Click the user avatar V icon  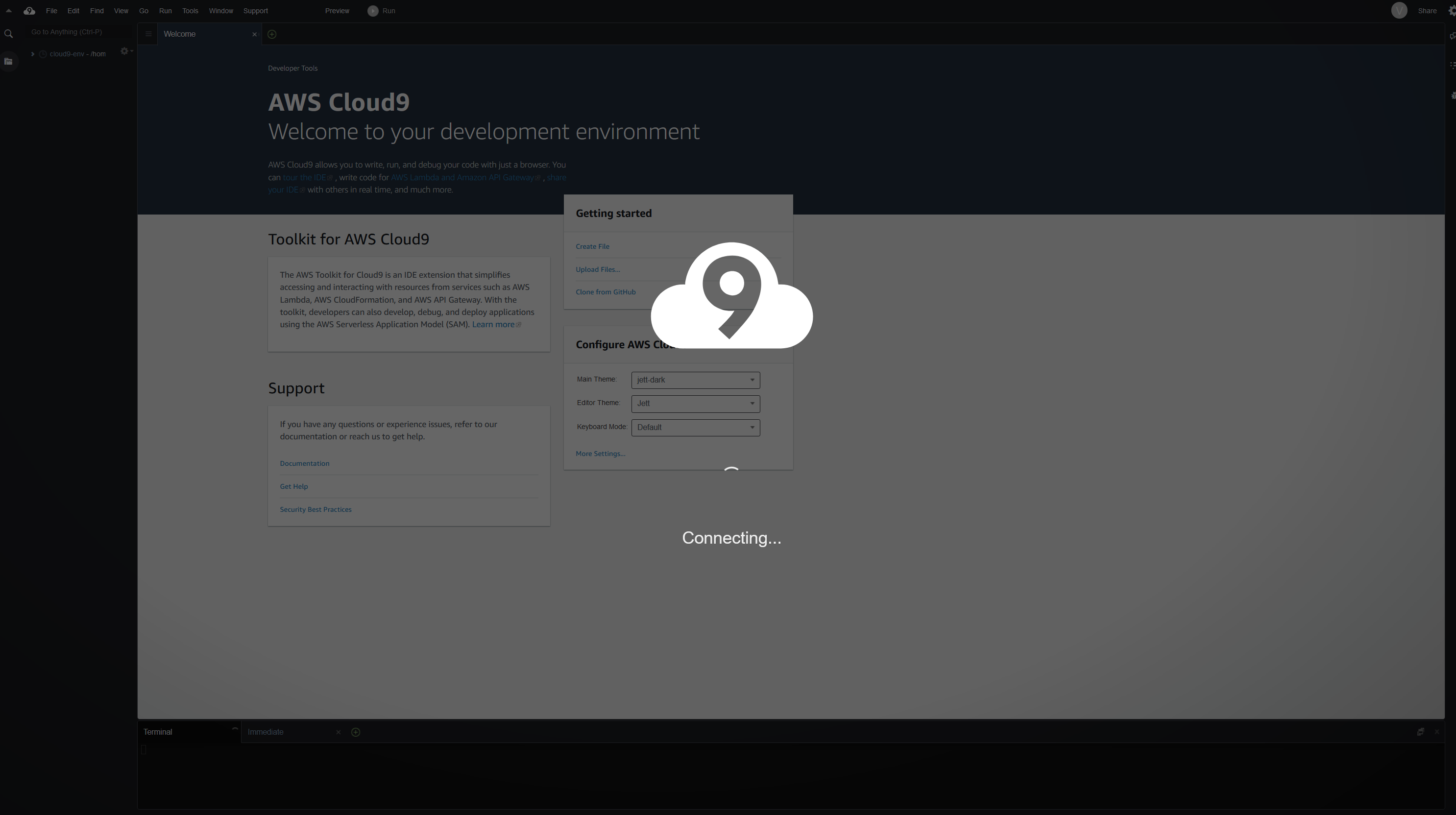(x=1399, y=11)
